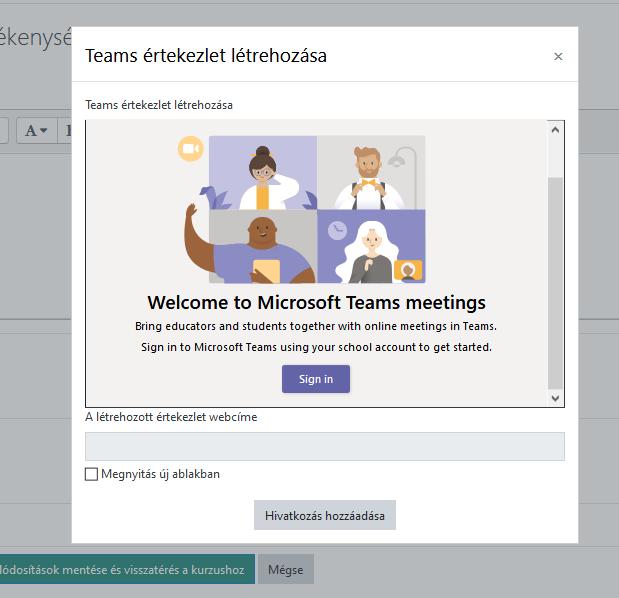Click the Welcome to Microsoft Teams meetings heading

tap(316, 303)
